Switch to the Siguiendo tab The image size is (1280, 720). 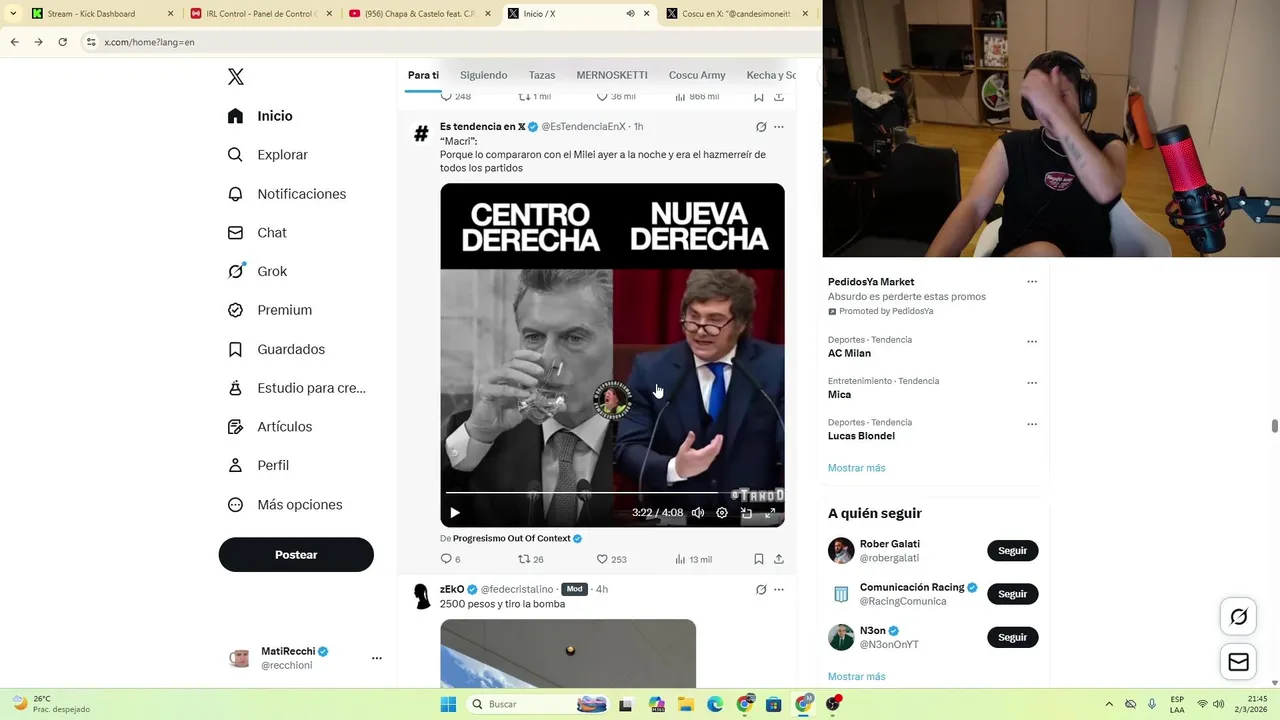click(x=483, y=75)
